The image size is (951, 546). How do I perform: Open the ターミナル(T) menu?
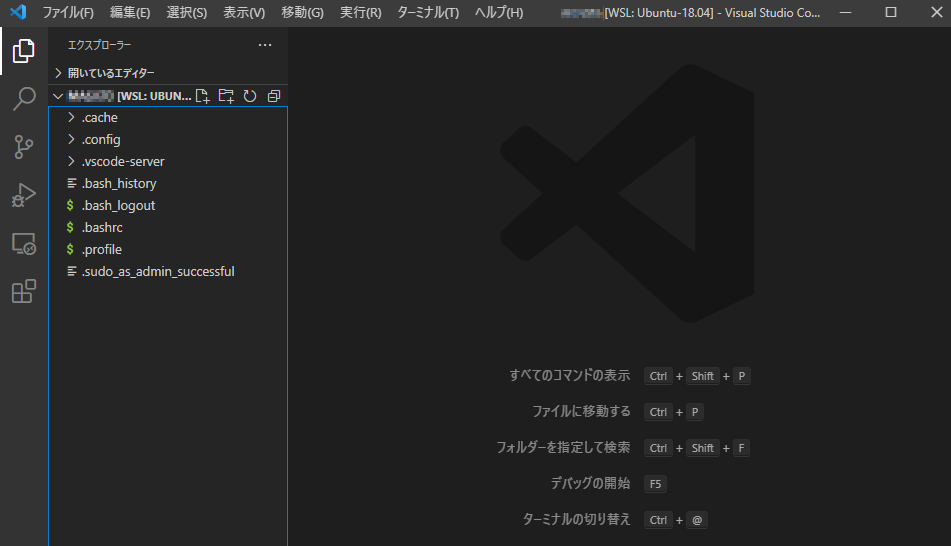pyautogui.click(x=428, y=13)
